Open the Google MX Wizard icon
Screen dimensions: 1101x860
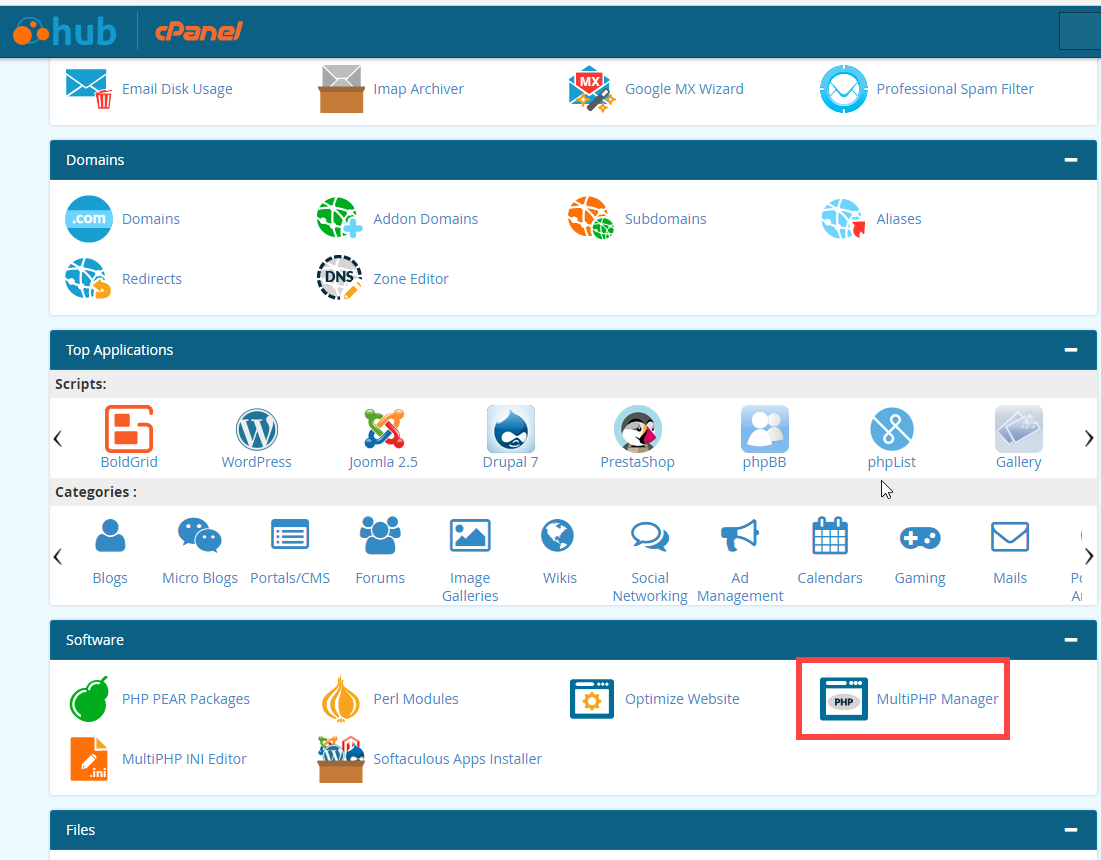(x=590, y=89)
